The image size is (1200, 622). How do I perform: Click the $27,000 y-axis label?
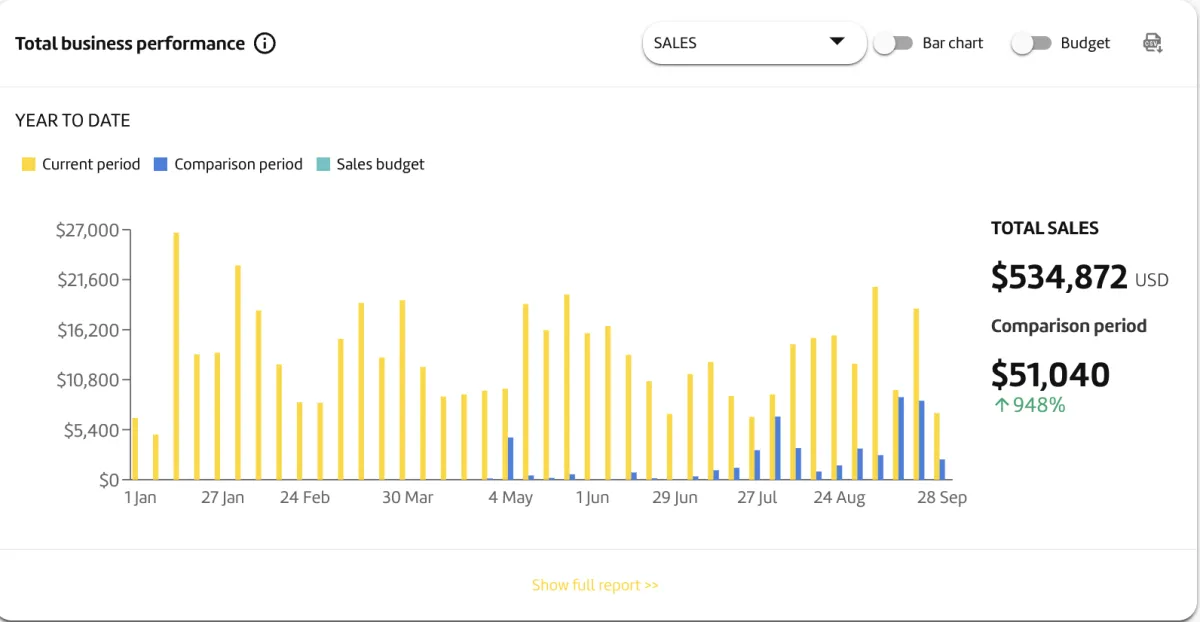point(87,230)
